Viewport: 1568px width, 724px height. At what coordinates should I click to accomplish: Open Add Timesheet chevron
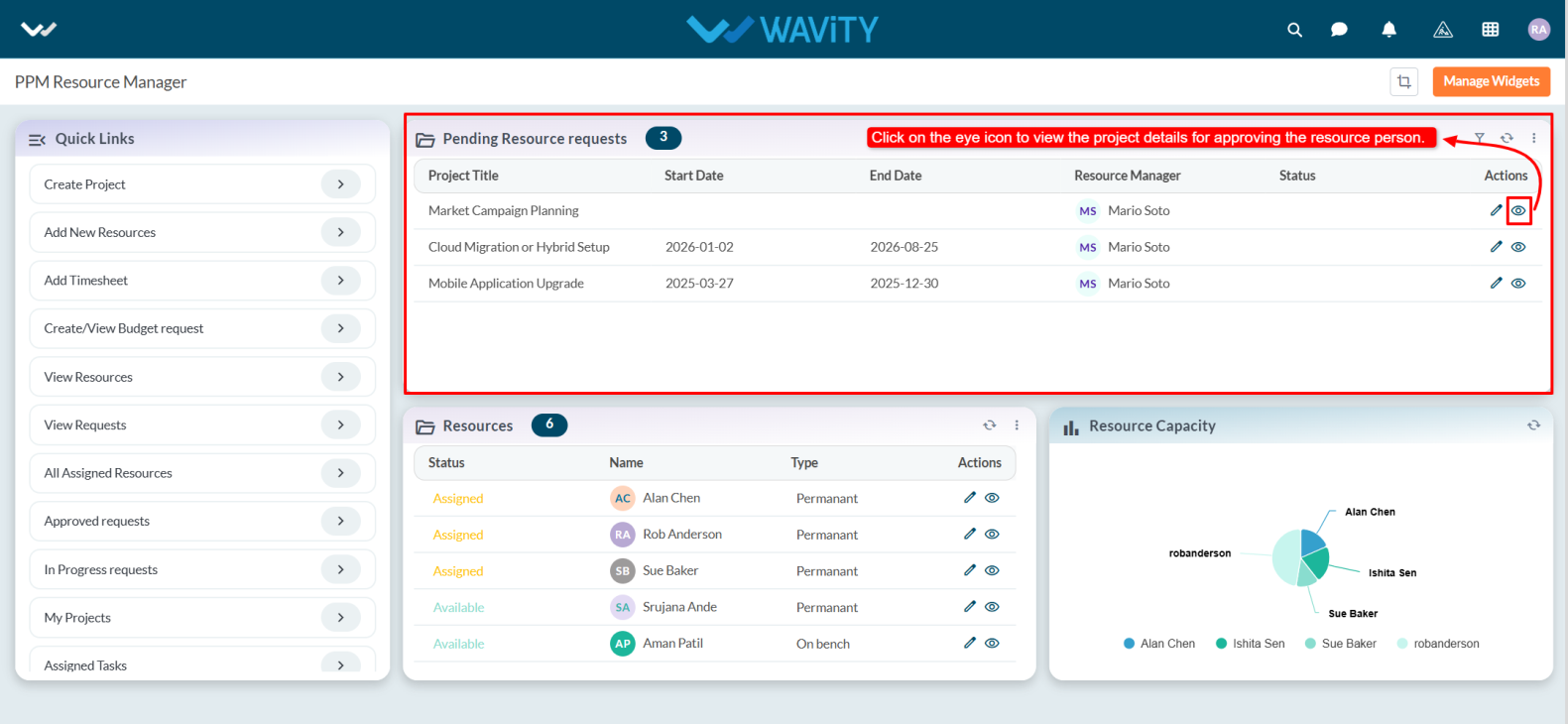point(341,281)
